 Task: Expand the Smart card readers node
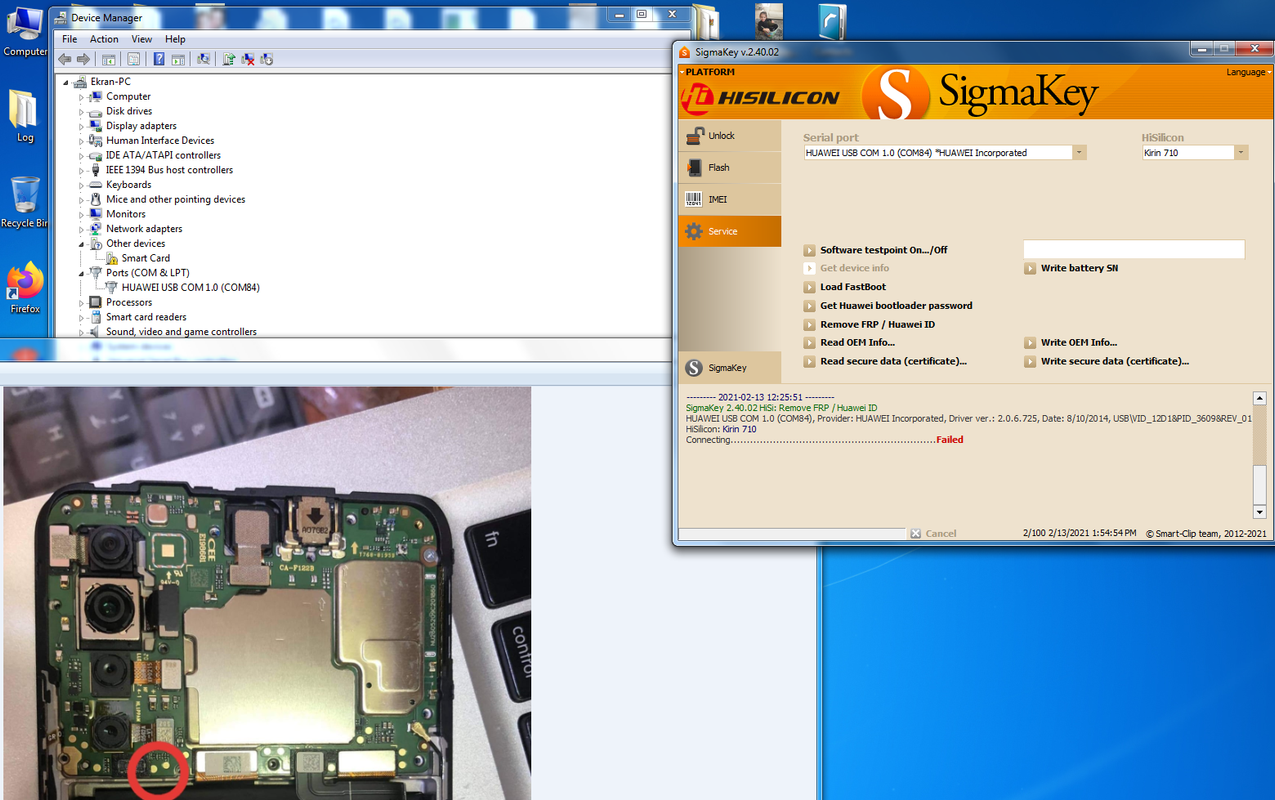82,317
